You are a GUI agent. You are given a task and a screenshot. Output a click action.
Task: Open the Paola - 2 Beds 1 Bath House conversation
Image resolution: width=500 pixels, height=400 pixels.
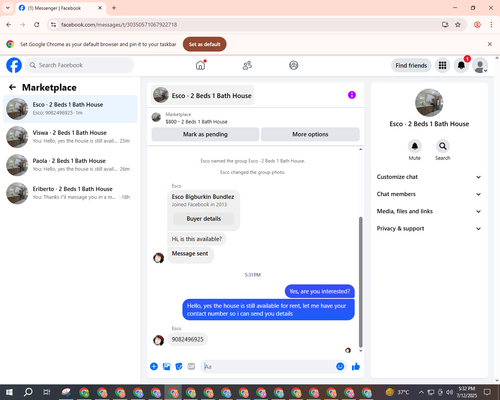(70, 165)
